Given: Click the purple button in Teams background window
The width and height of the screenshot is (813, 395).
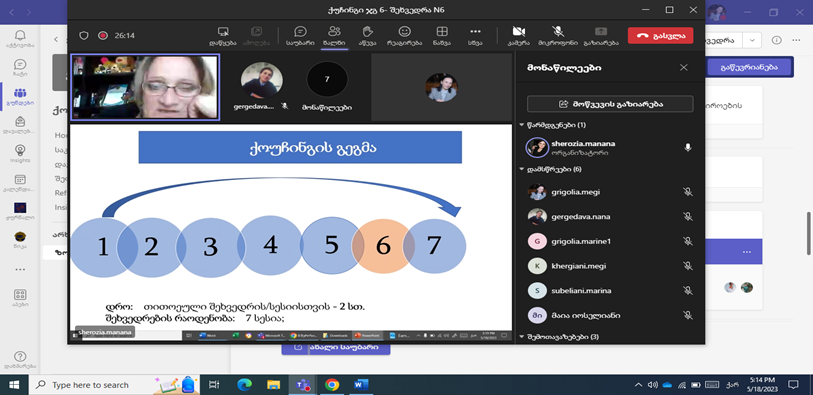Looking at the screenshot, I should coord(749,67).
